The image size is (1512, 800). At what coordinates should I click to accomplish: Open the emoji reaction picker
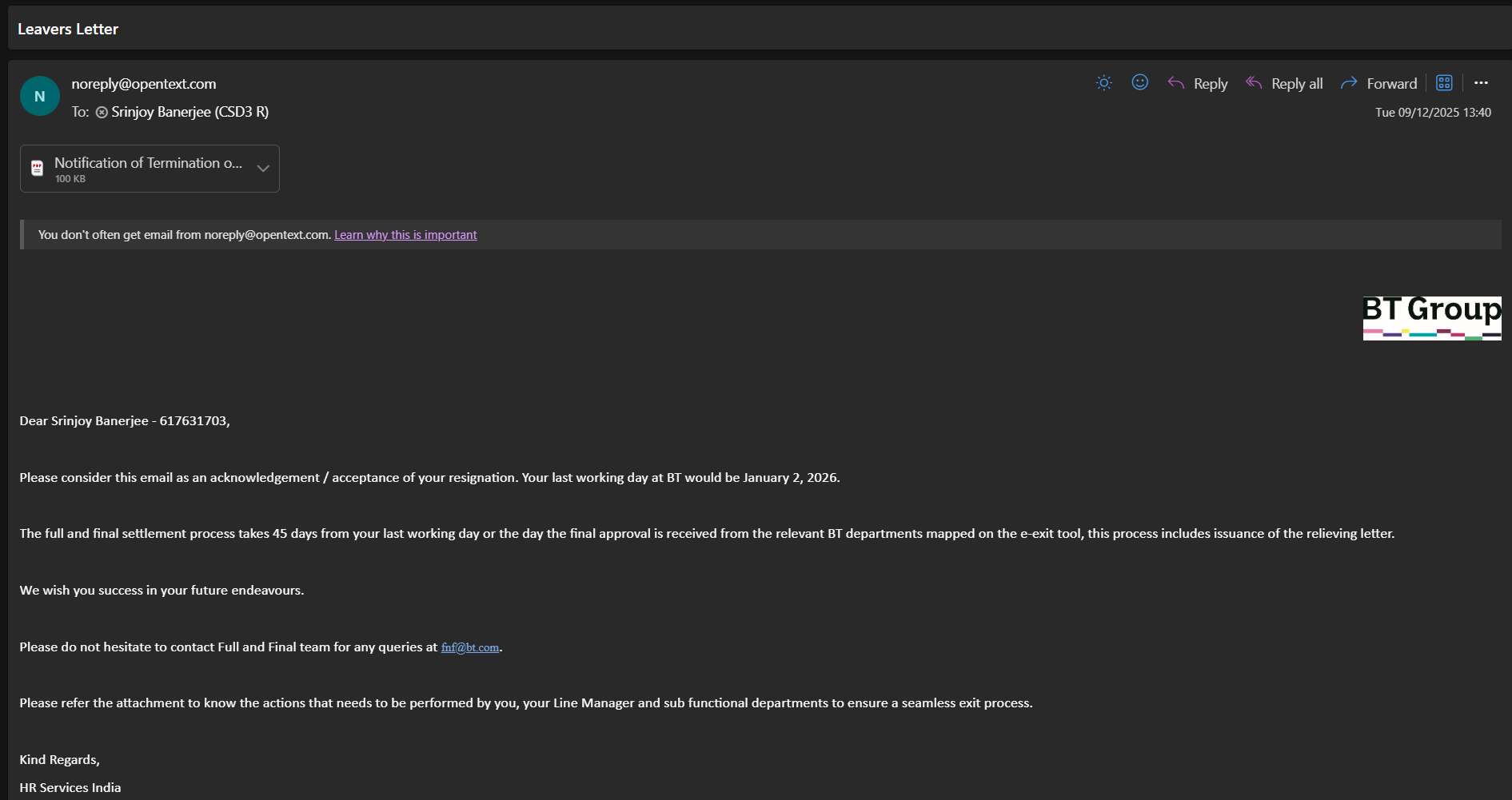click(1140, 82)
